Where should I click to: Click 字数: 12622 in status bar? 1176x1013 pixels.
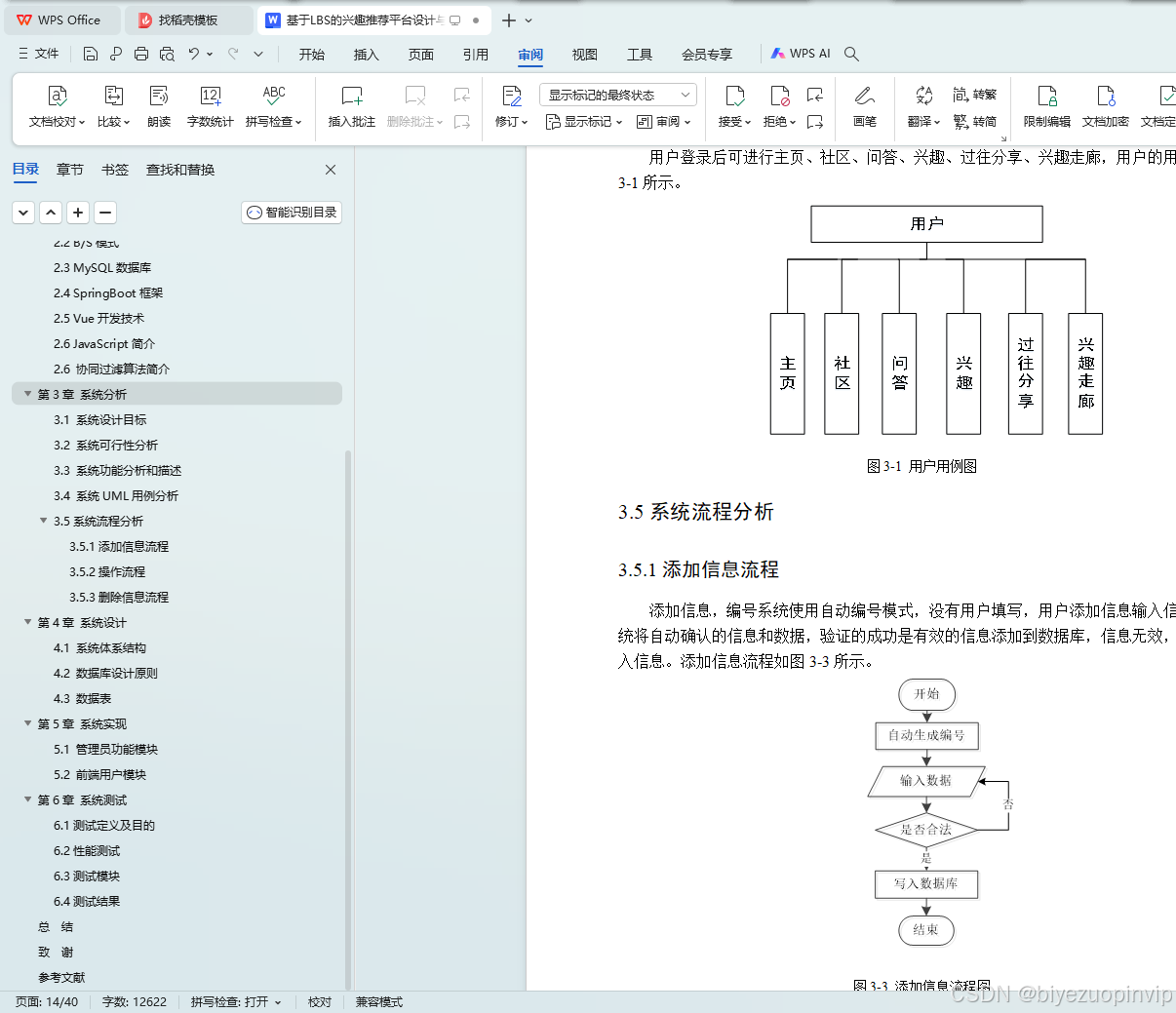[x=135, y=1002]
